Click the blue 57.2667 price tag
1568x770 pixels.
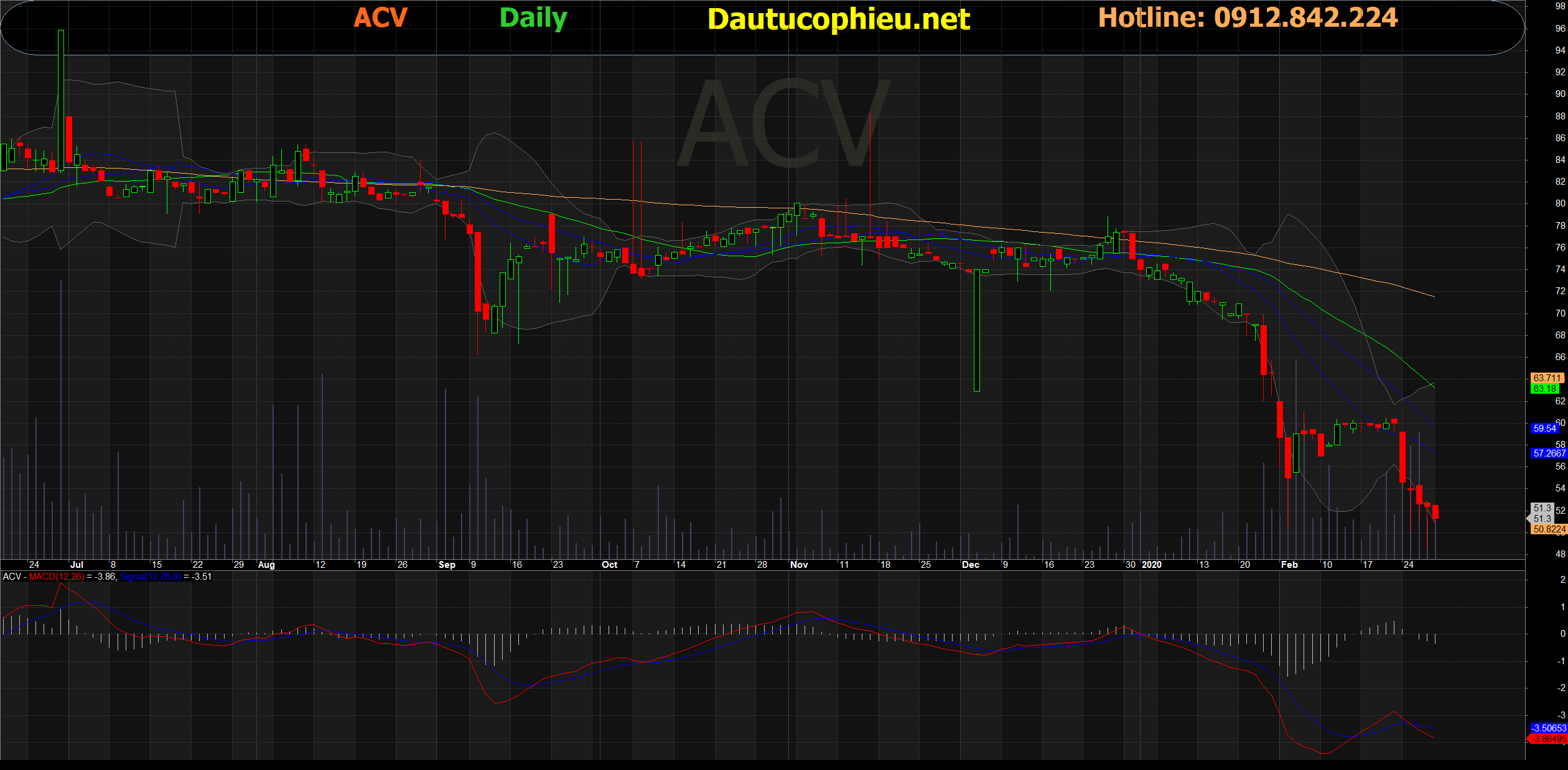pos(1548,453)
